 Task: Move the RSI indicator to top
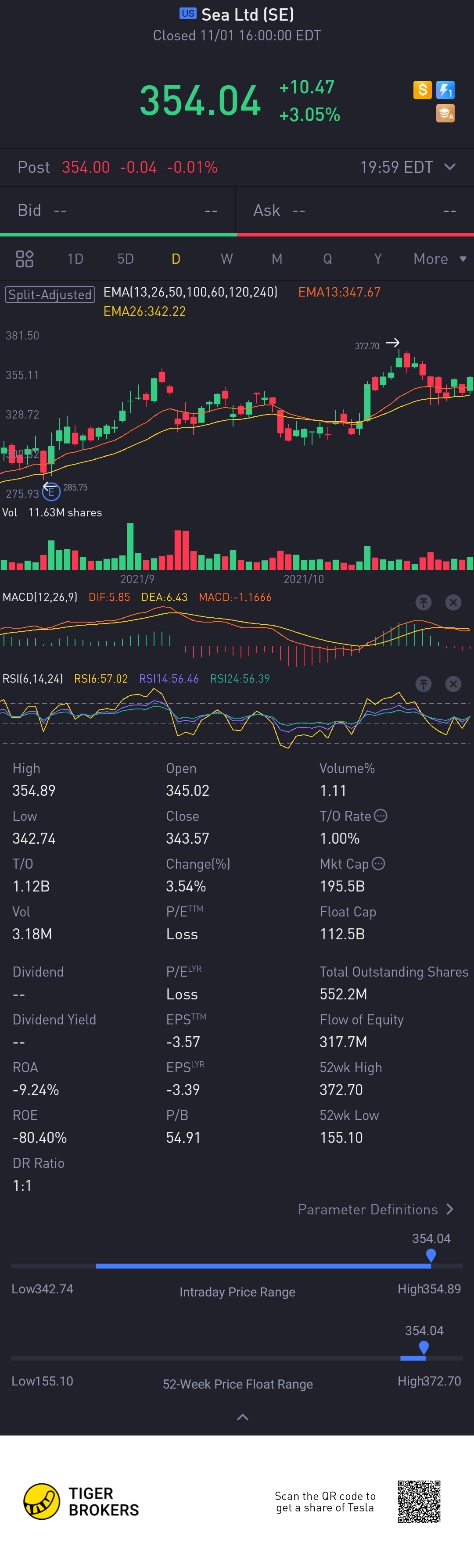(424, 684)
